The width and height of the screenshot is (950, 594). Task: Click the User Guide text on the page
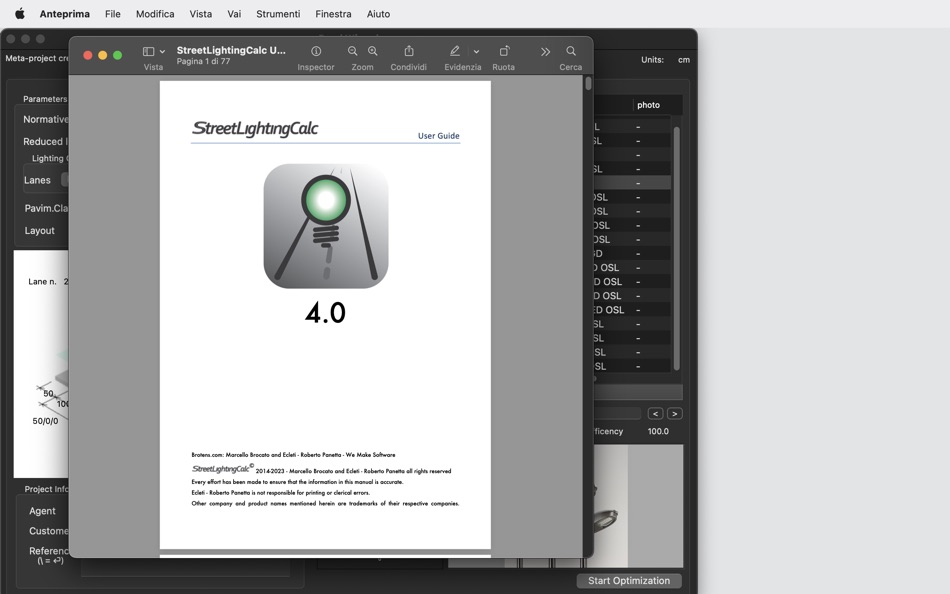[x=439, y=136]
